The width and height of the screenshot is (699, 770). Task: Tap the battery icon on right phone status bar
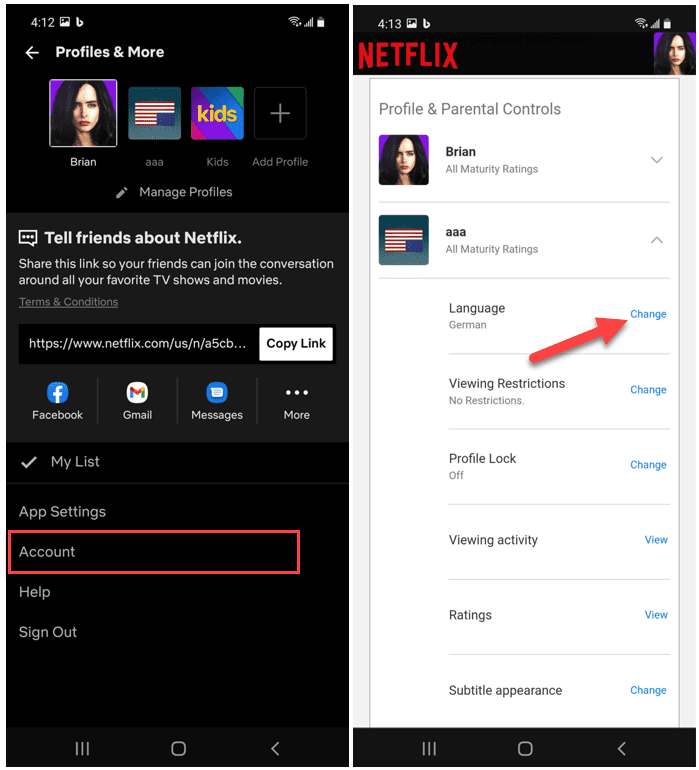tap(667, 23)
